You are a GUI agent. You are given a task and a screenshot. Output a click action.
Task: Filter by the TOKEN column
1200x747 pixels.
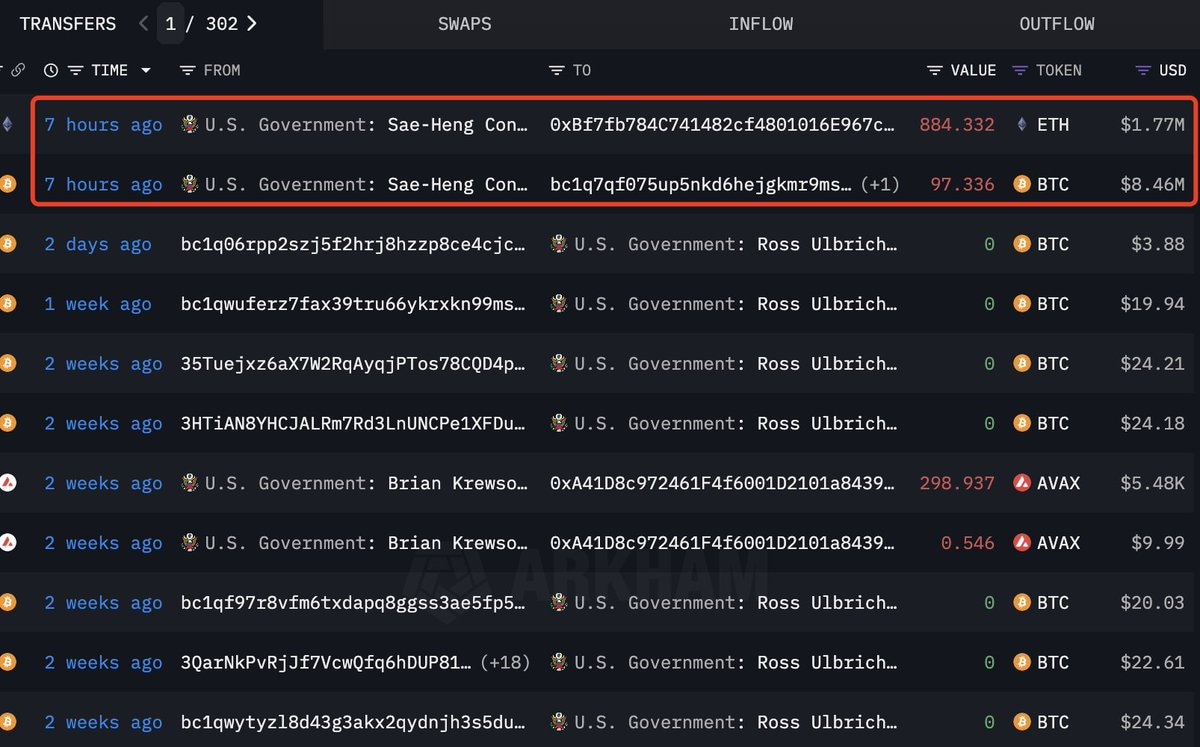click(1020, 70)
